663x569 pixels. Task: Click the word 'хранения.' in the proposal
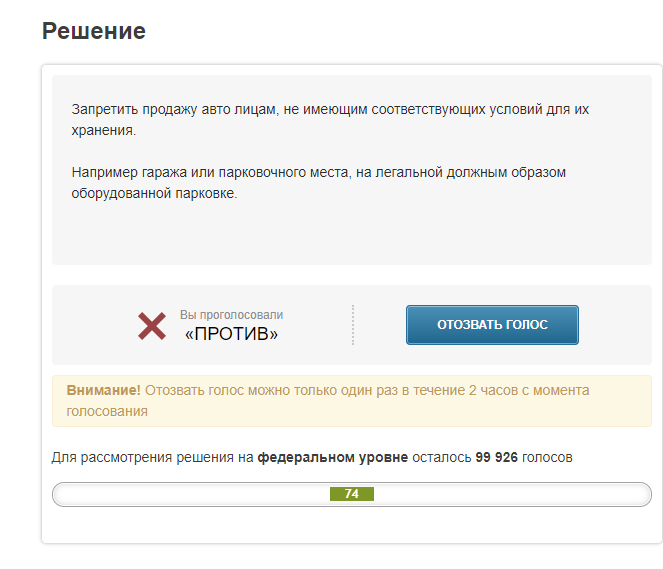[x=104, y=130]
